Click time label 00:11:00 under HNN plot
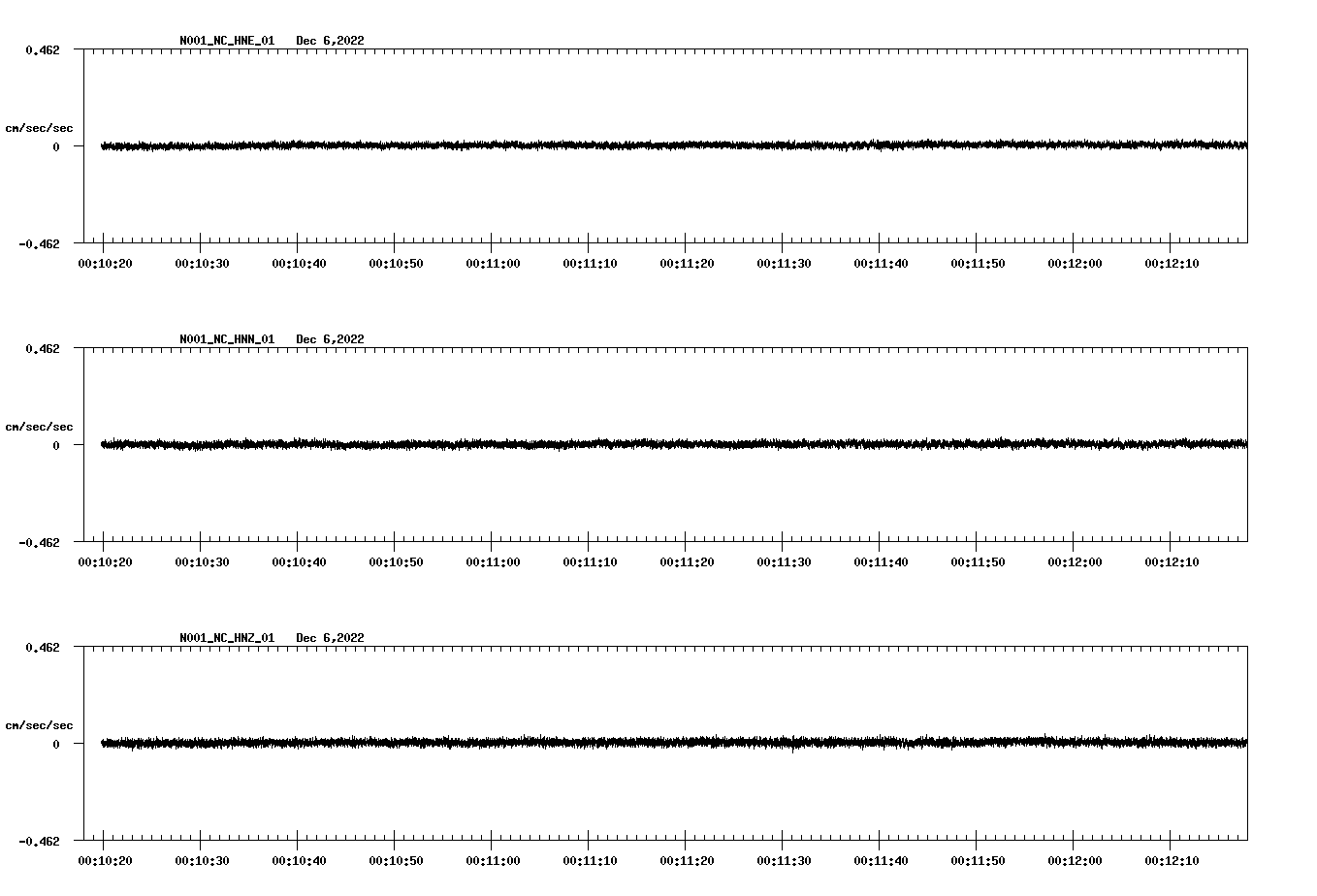This screenshot has height=896, width=1317. click(x=493, y=562)
